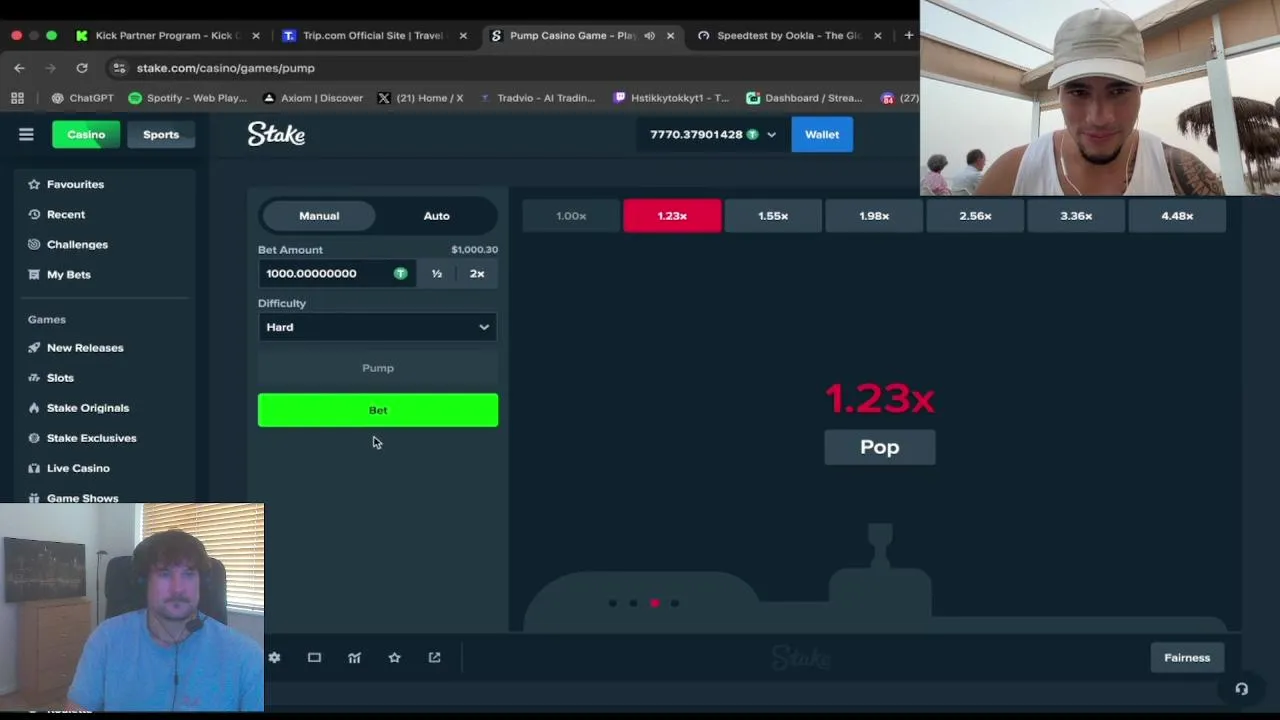Open Axiom Discover bookmark
The image size is (1280, 720).
click(x=312, y=98)
